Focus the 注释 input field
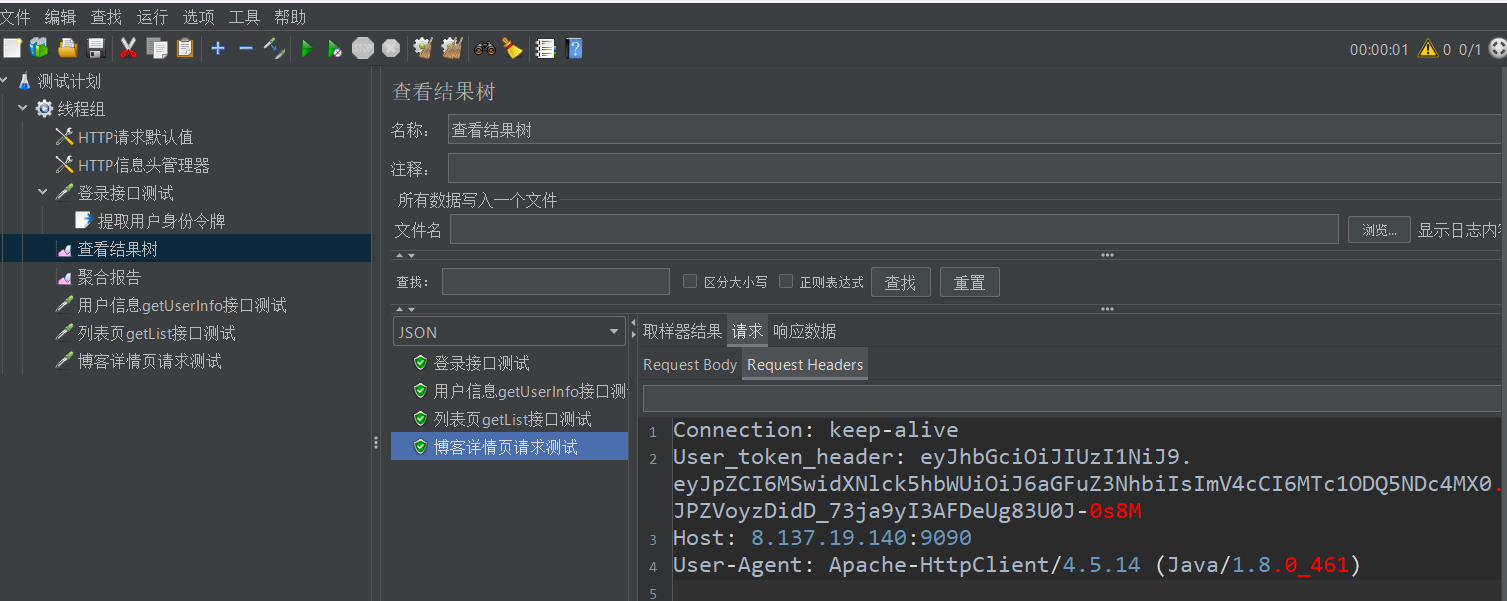 click(x=975, y=169)
